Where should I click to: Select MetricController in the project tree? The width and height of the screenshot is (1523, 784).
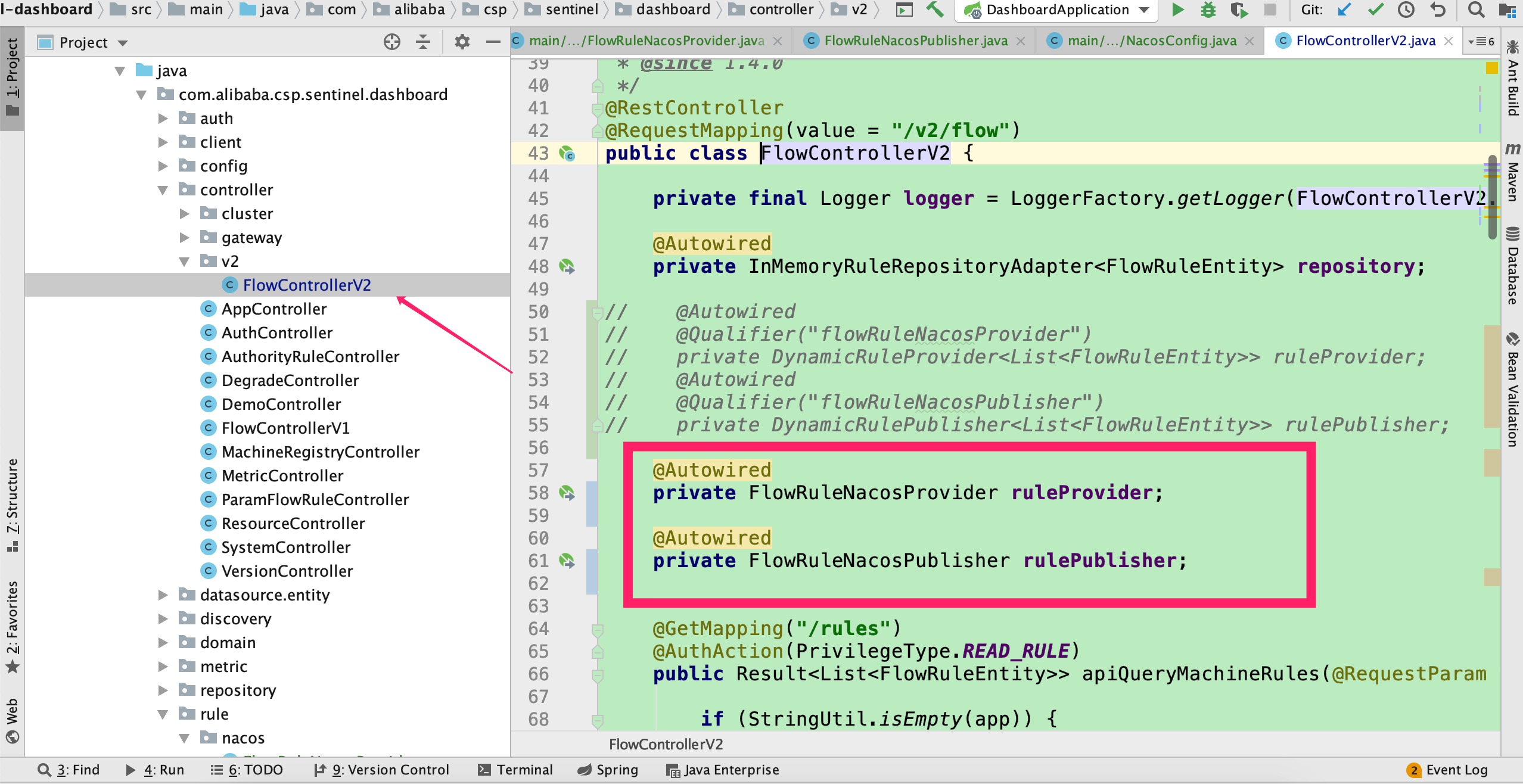282,476
